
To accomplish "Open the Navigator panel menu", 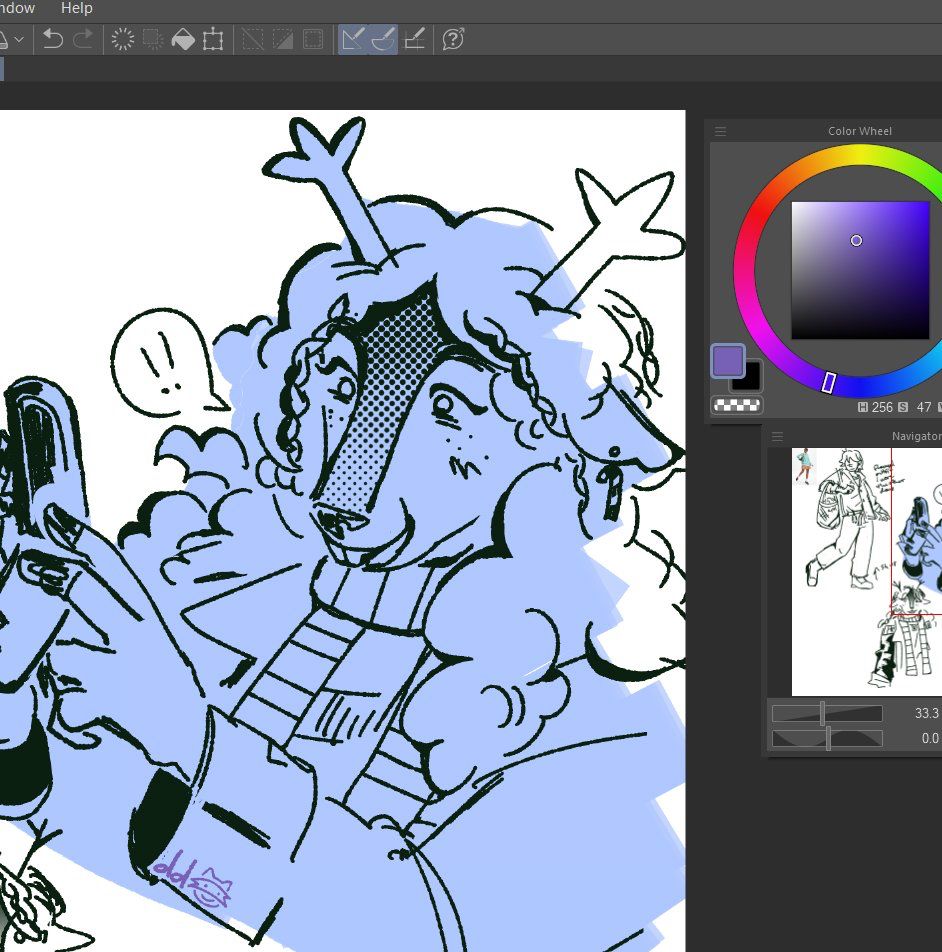I will coord(778,437).
